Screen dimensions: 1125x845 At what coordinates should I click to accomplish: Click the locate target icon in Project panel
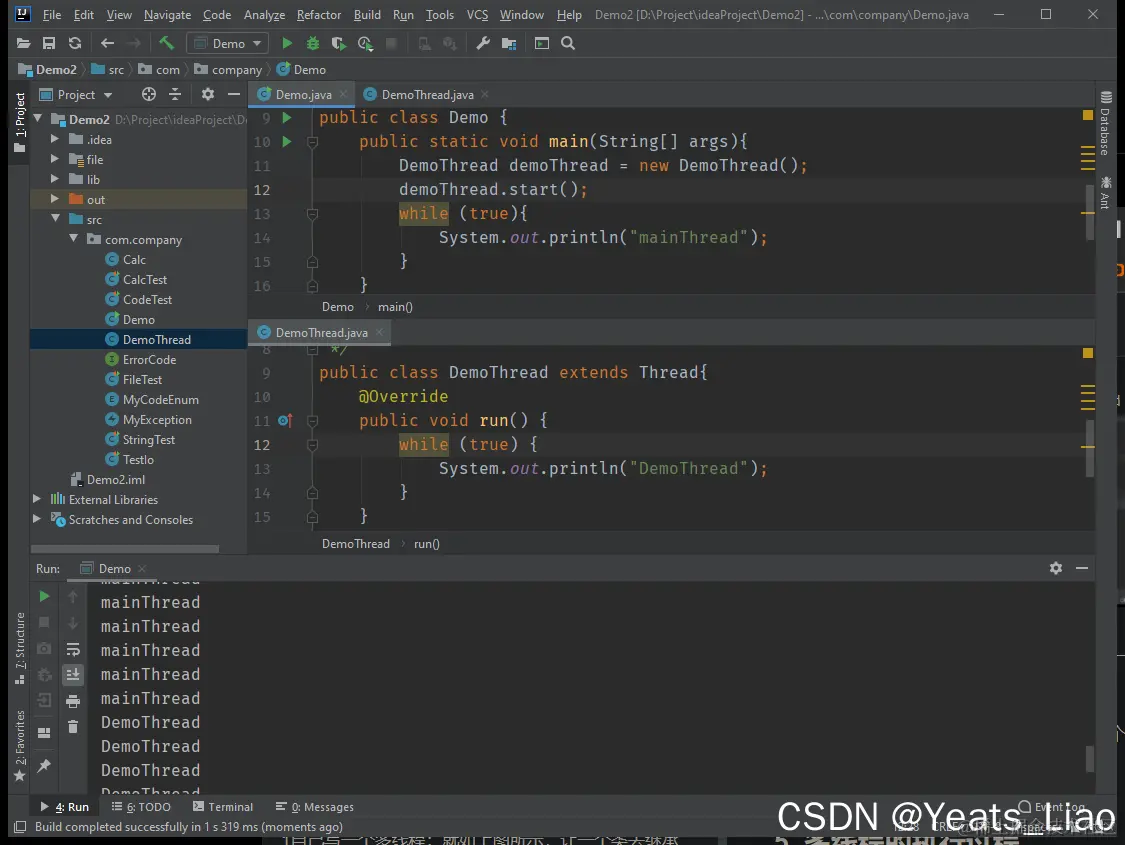click(x=149, y=94)
